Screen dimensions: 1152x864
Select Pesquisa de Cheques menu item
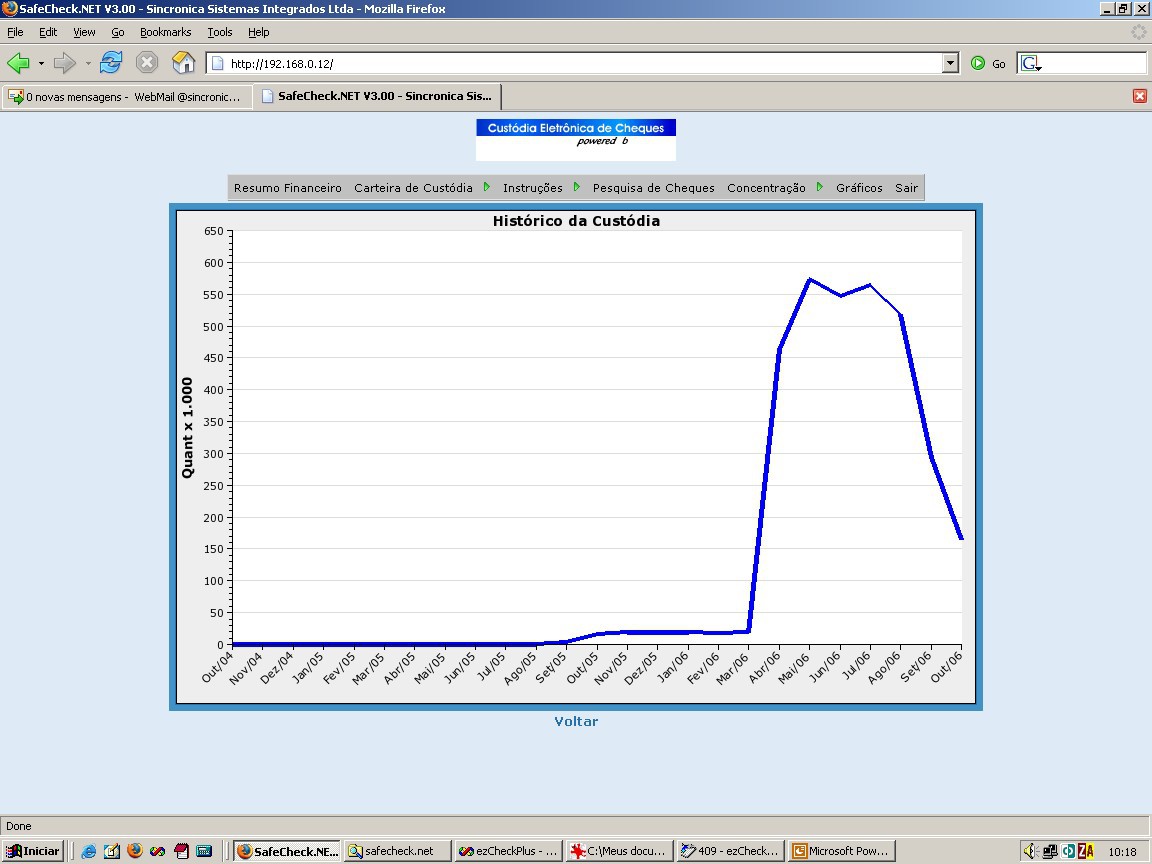654,188
